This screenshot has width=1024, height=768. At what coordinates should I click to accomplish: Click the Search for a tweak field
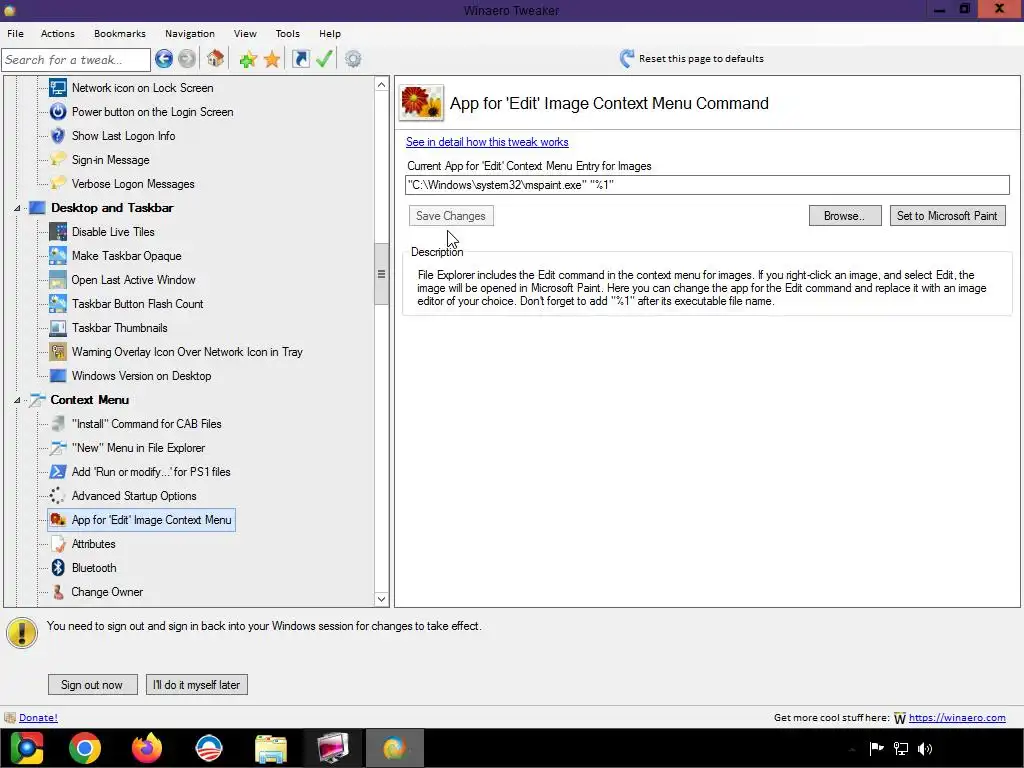(76, 59)
